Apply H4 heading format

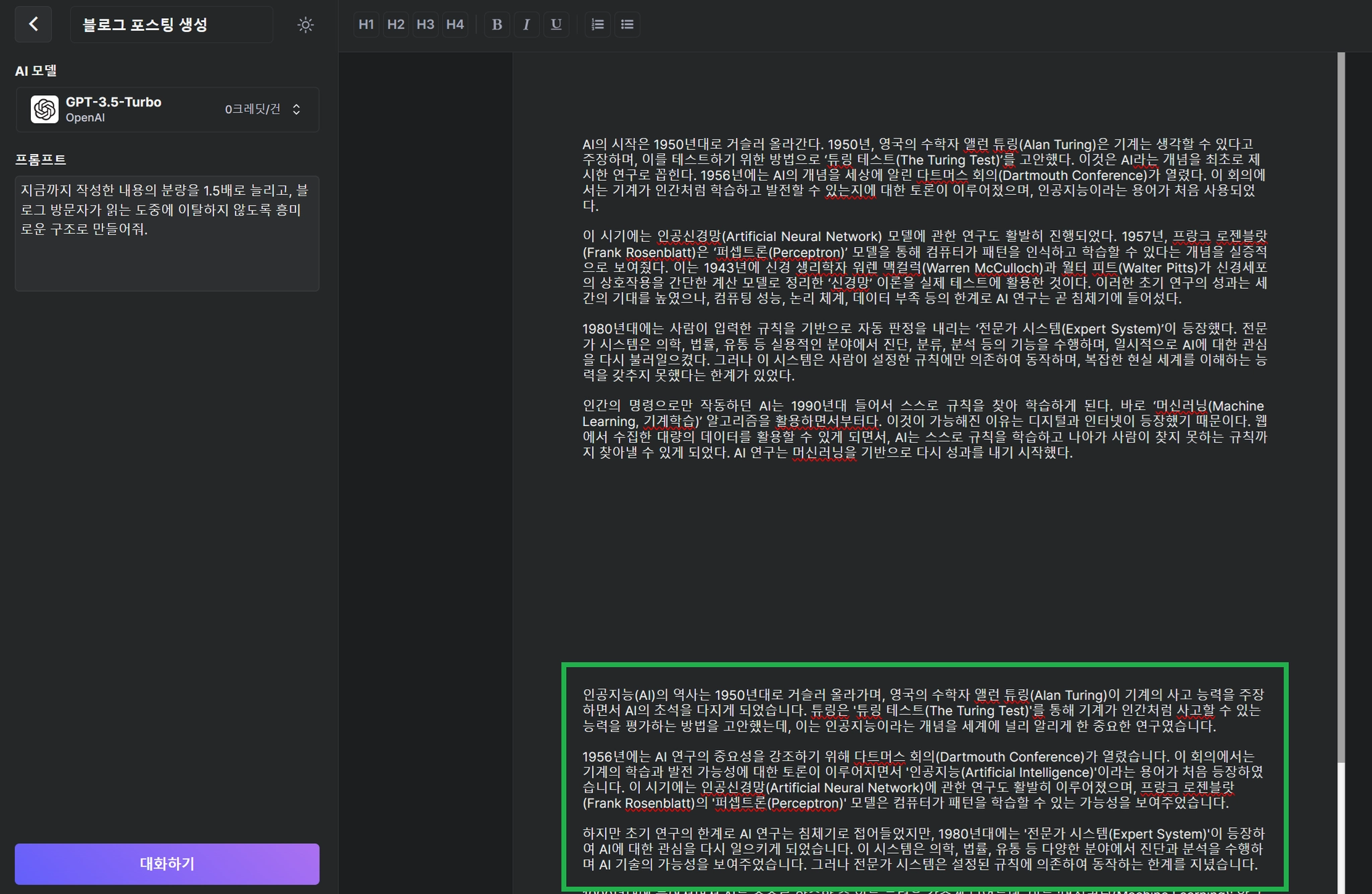pos(455,25)
